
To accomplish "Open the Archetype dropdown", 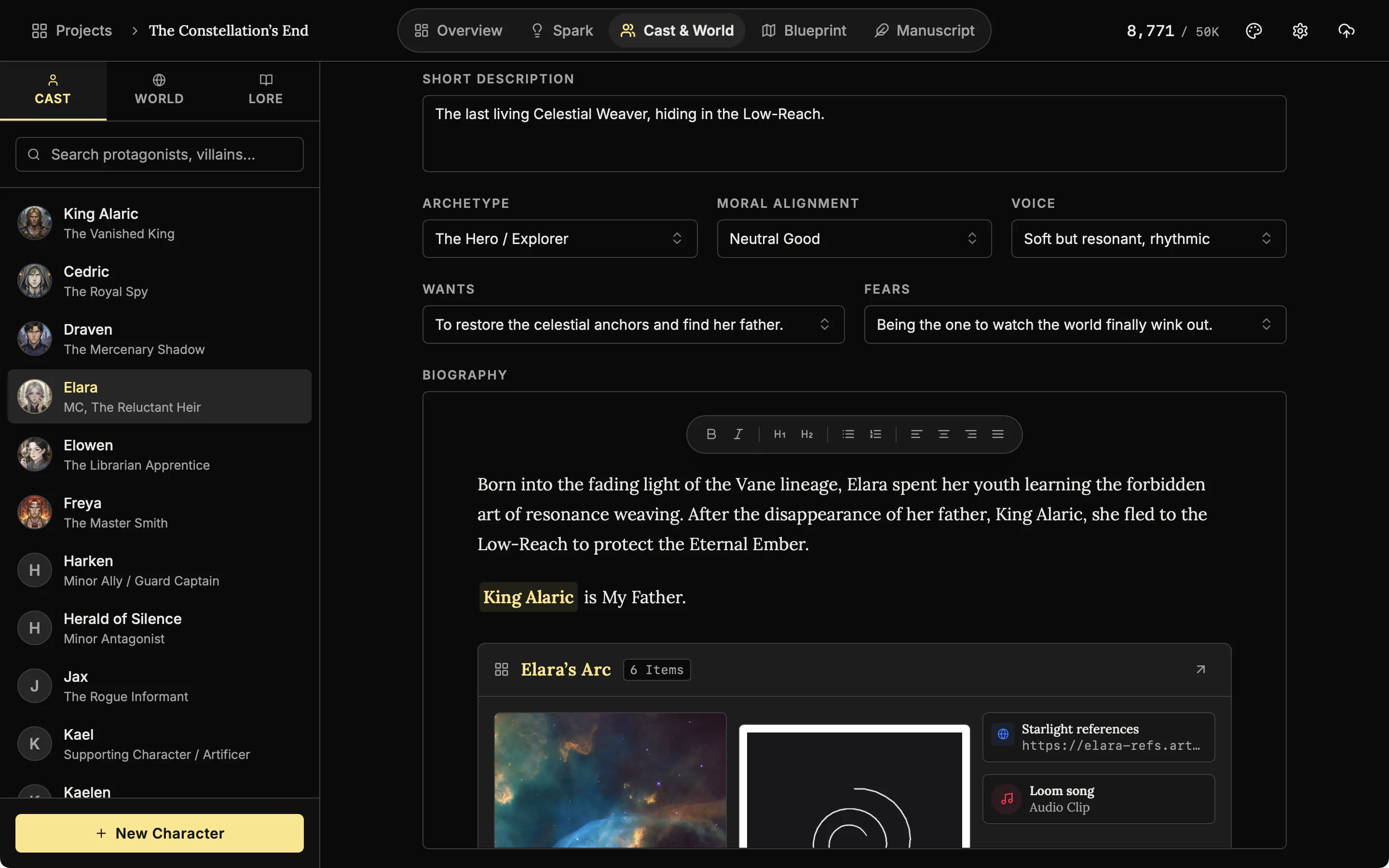I will [x=559, y=238].
